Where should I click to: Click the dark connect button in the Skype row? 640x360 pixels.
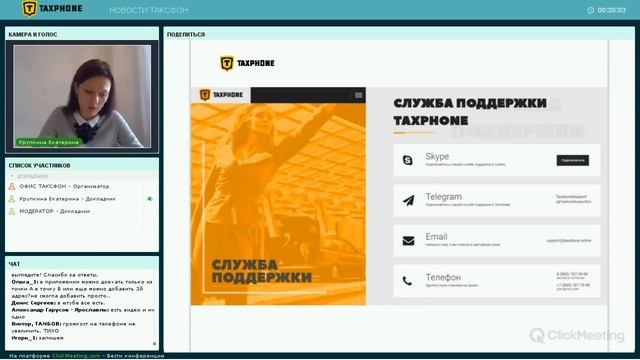click(573, 160)
